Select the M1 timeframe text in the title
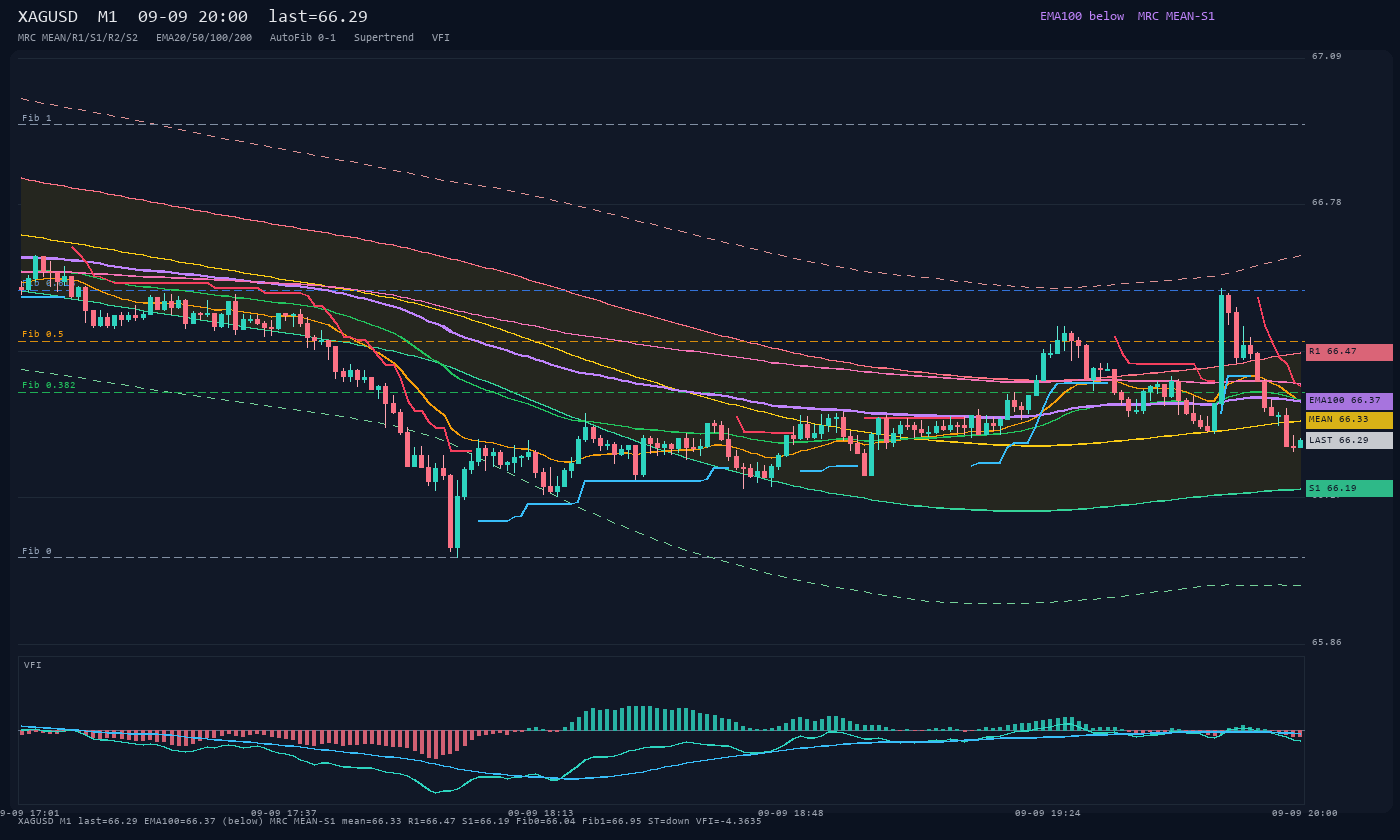The height and width of the screenshot is (840, 1400). pos(108,17)
